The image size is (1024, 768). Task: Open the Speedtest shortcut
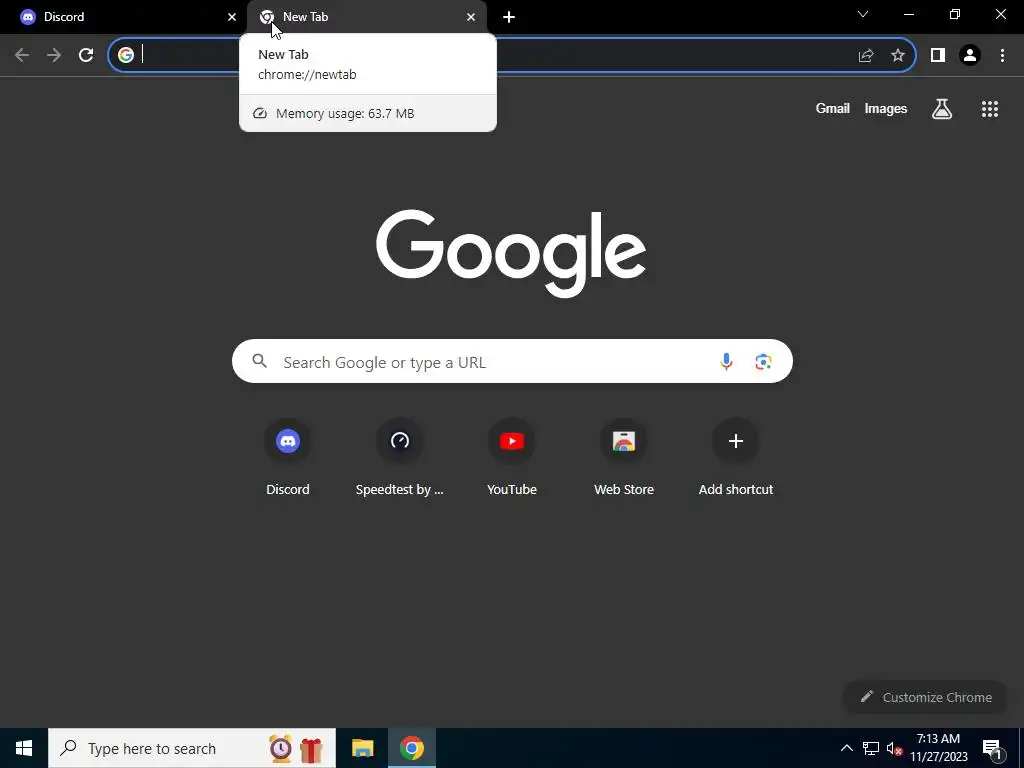pyautogui.click(x=400, y=457)
